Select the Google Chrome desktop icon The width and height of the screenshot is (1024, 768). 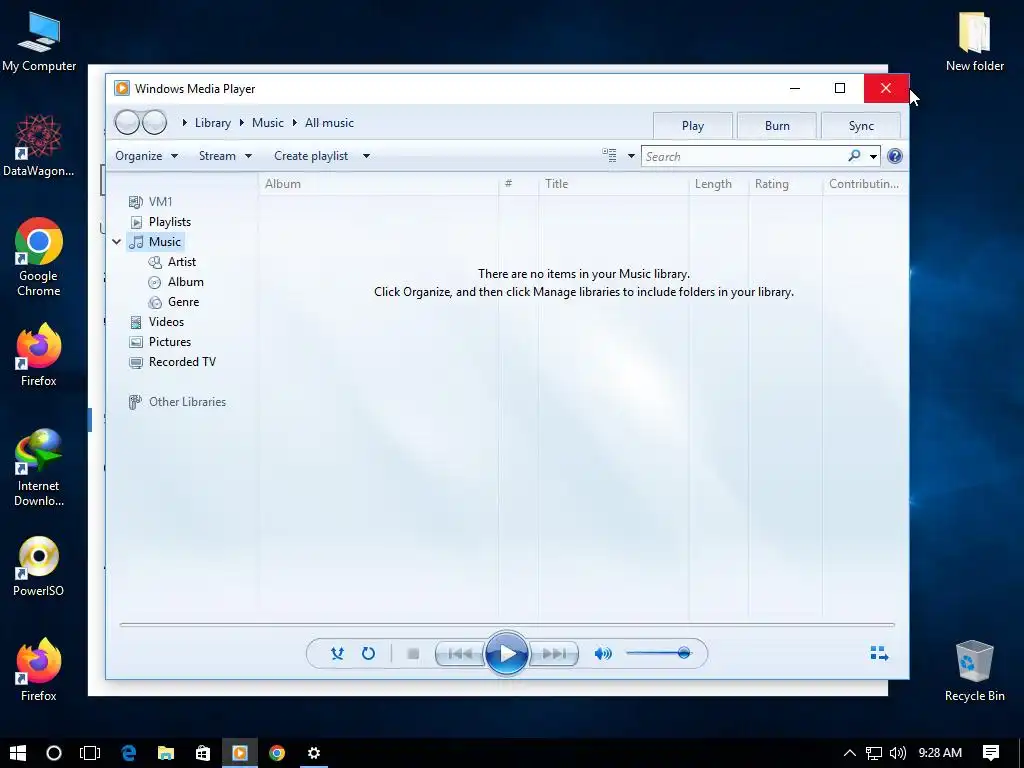pos(39,257)
